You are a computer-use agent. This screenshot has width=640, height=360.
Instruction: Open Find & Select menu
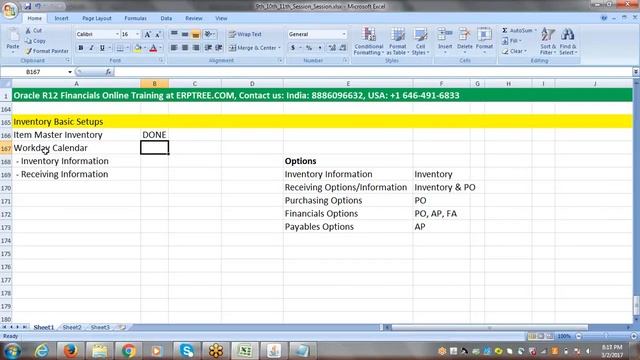point(568,41)
